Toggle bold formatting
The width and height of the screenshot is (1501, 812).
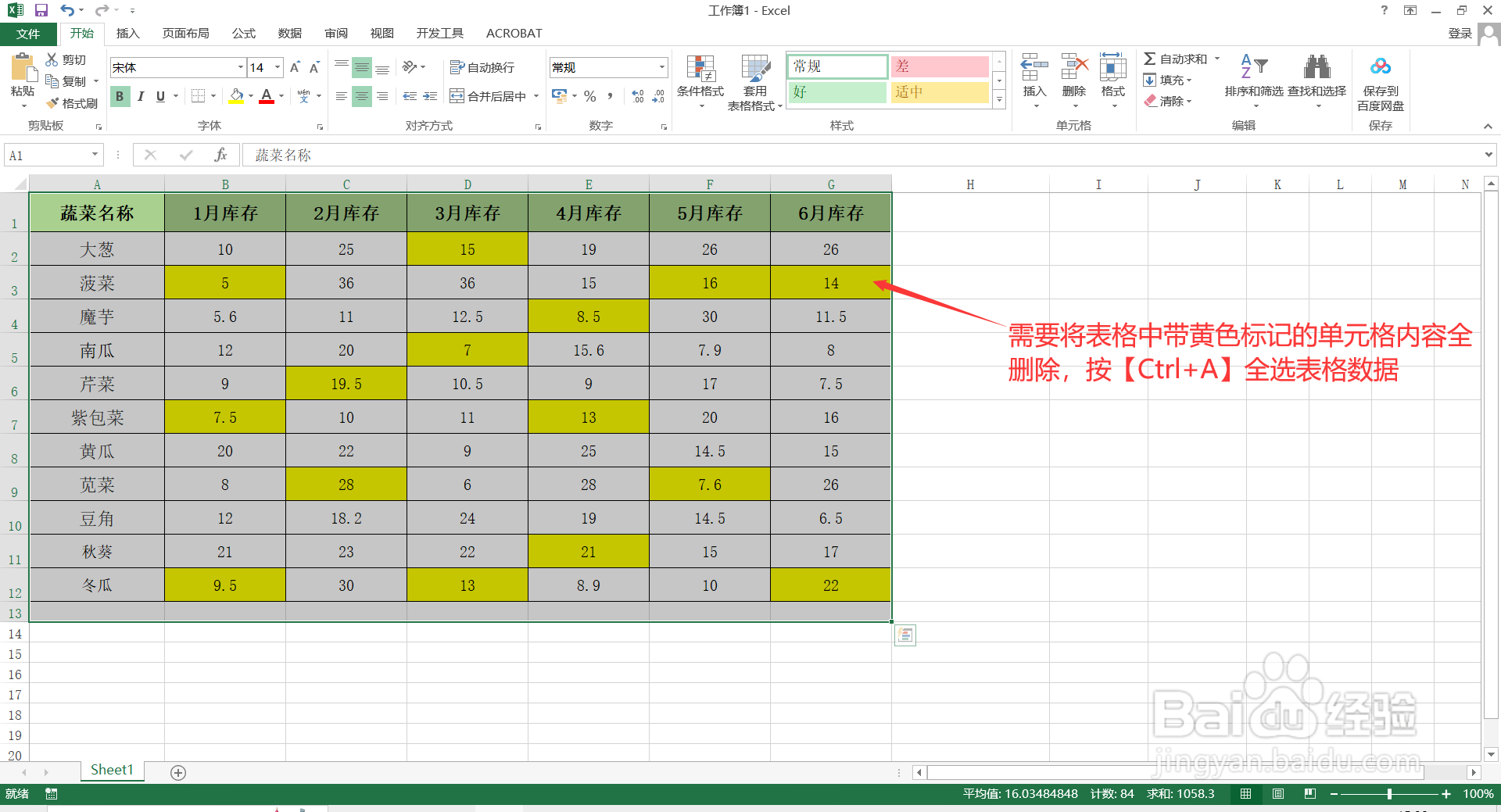[x=119, y=96]
